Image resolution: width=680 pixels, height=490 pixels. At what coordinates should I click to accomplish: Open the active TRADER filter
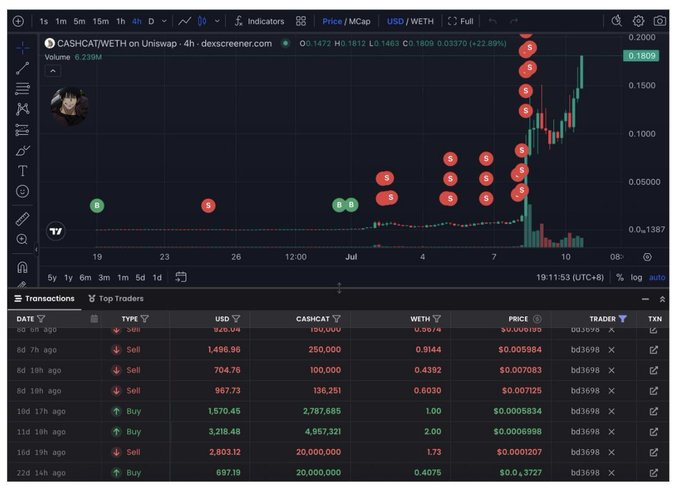click(x=623, y=319)
